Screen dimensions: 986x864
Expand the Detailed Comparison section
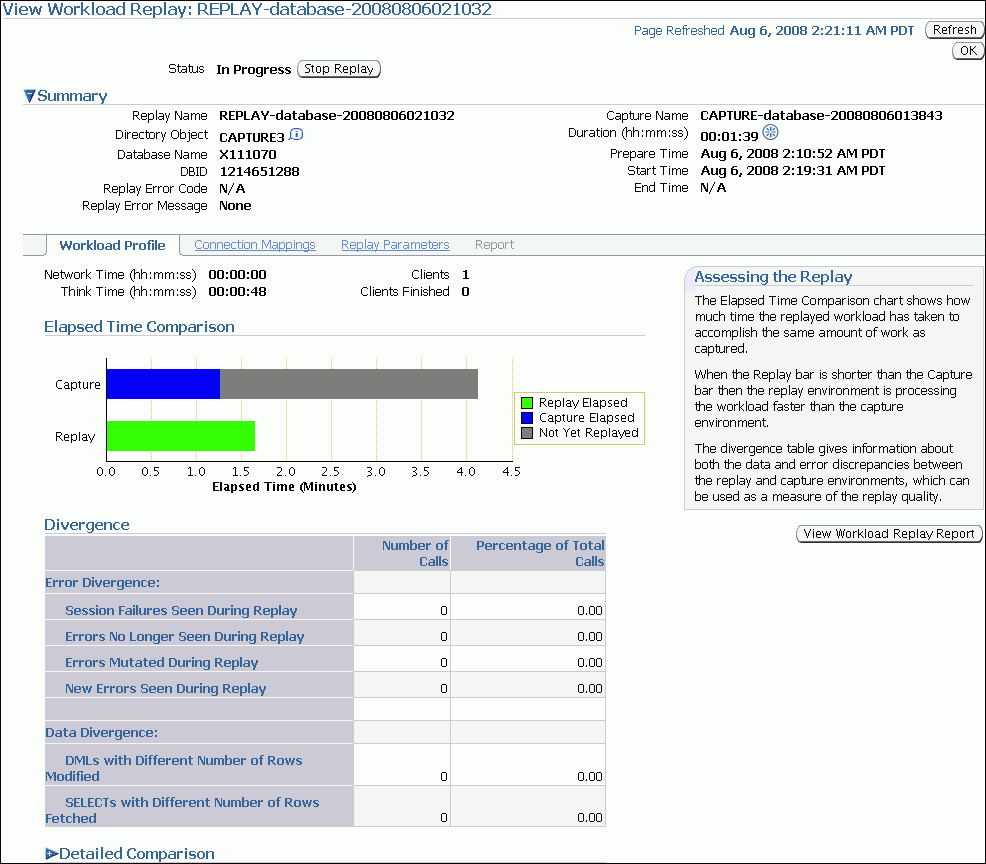click(52, 853)
